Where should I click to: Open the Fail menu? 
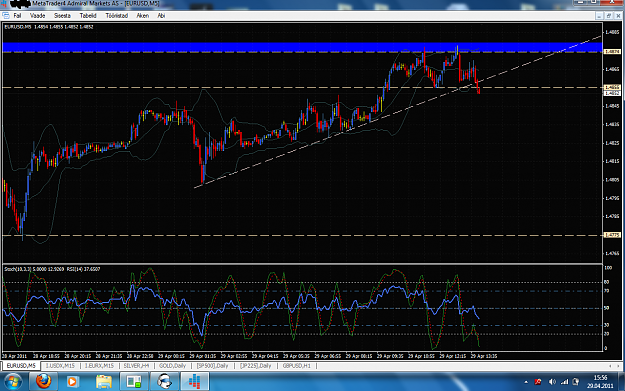(17, 16)
